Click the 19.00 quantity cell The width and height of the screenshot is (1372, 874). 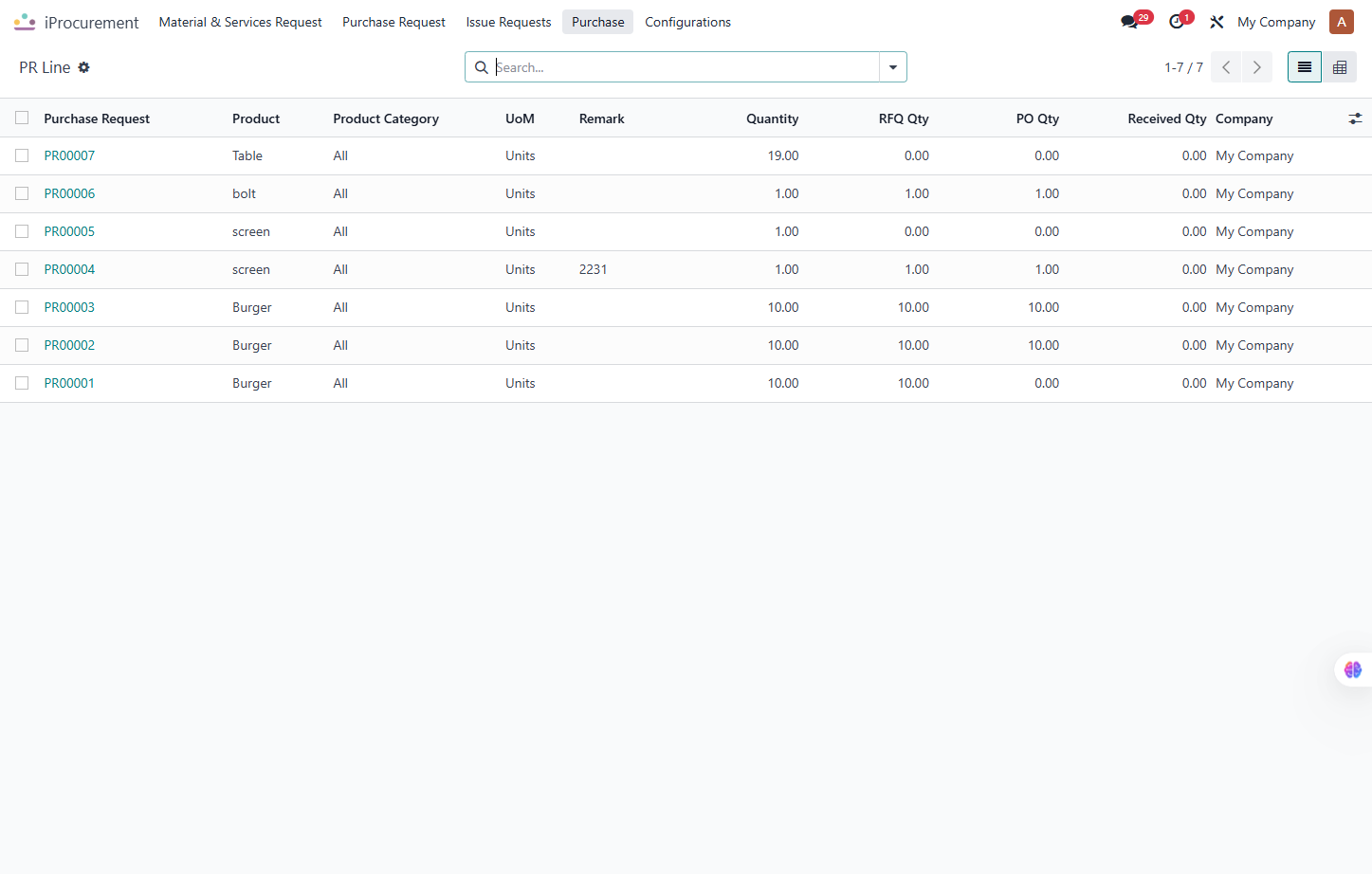(x=783, y=155)
